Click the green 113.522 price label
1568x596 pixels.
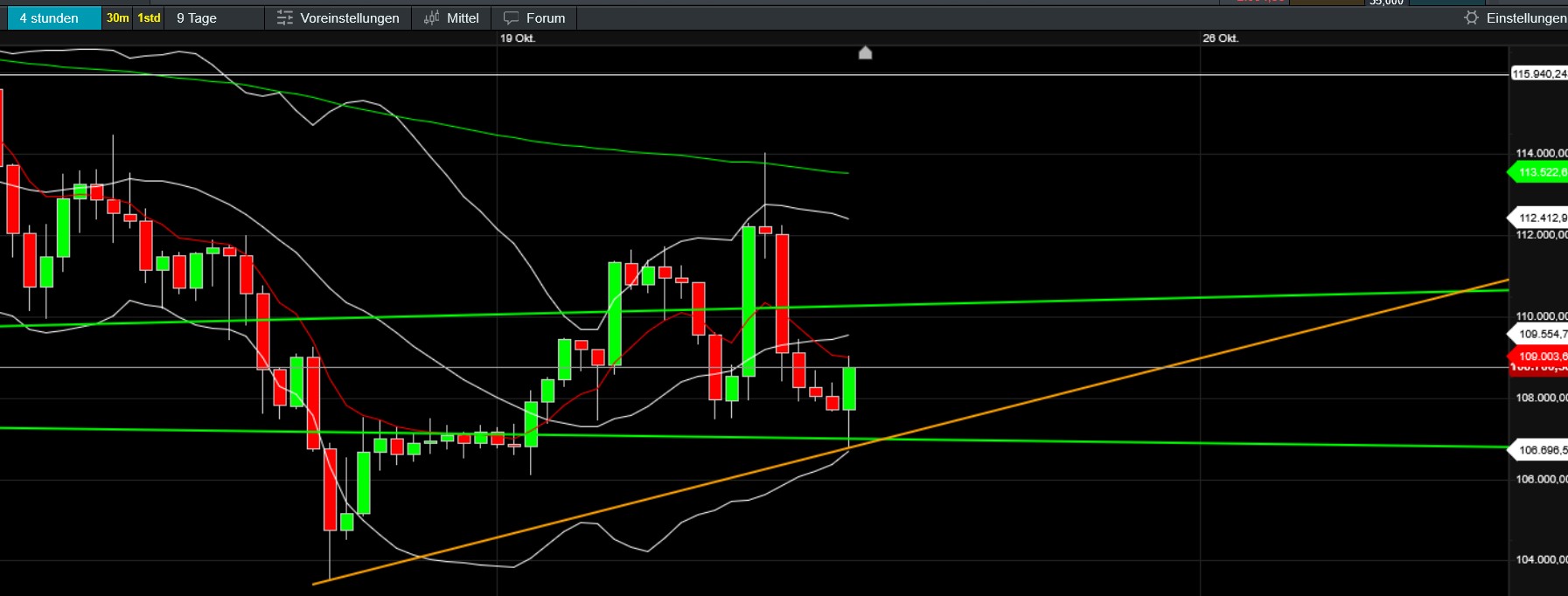tap(1541, 172)
